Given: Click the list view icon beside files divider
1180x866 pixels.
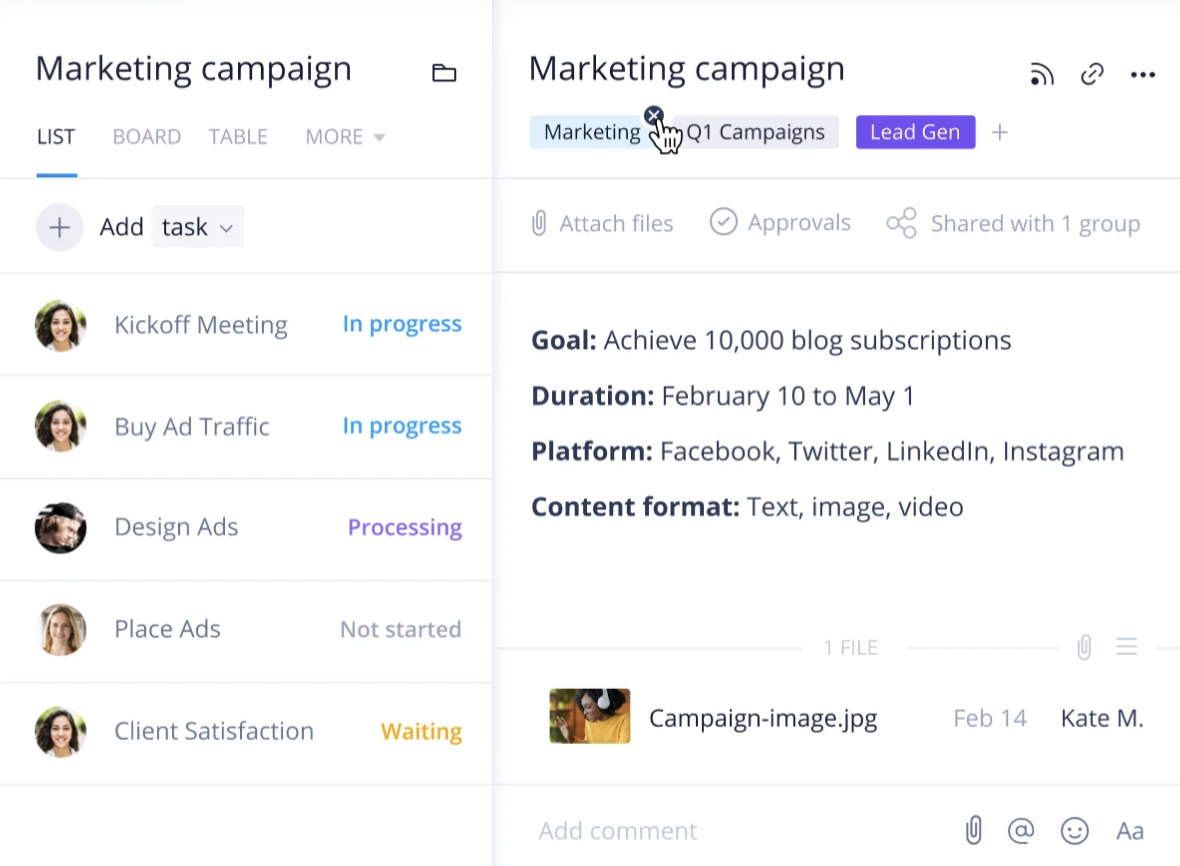Looking at the screenshot, I should pos(1127,648).
